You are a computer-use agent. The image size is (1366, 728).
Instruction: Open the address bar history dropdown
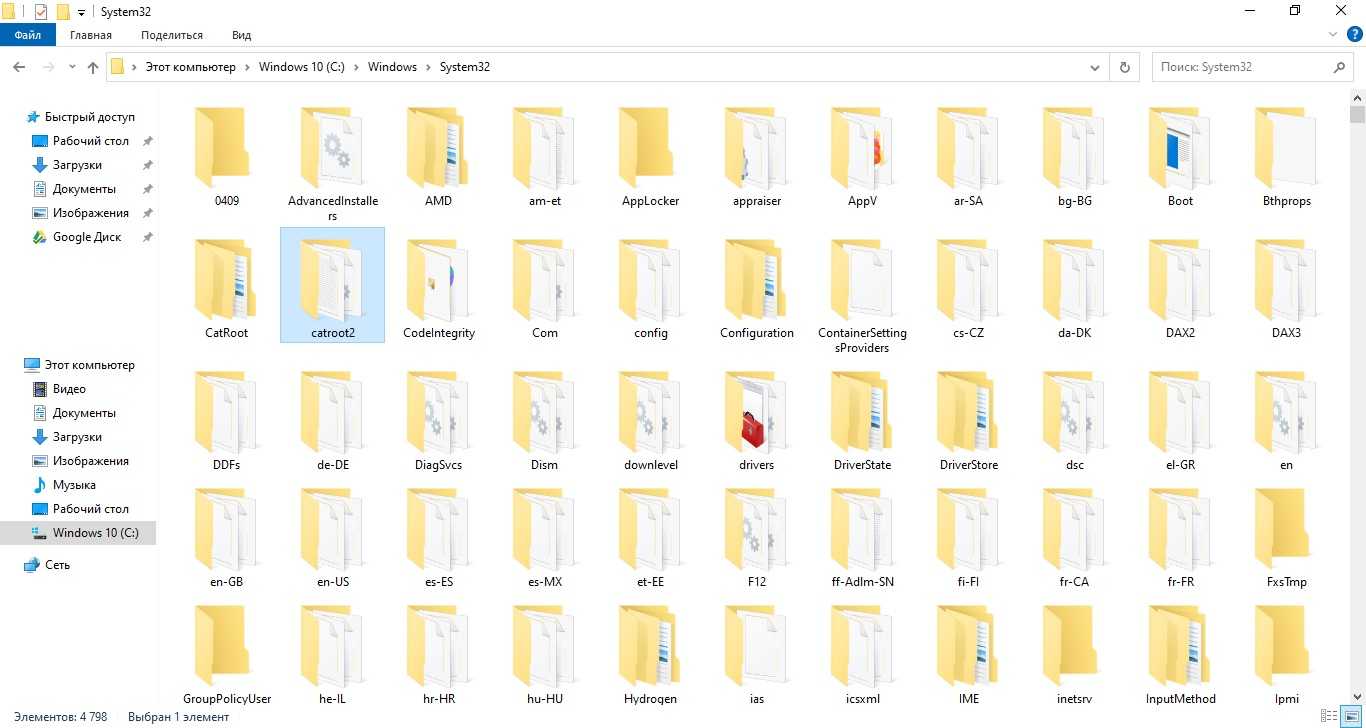1095,67
